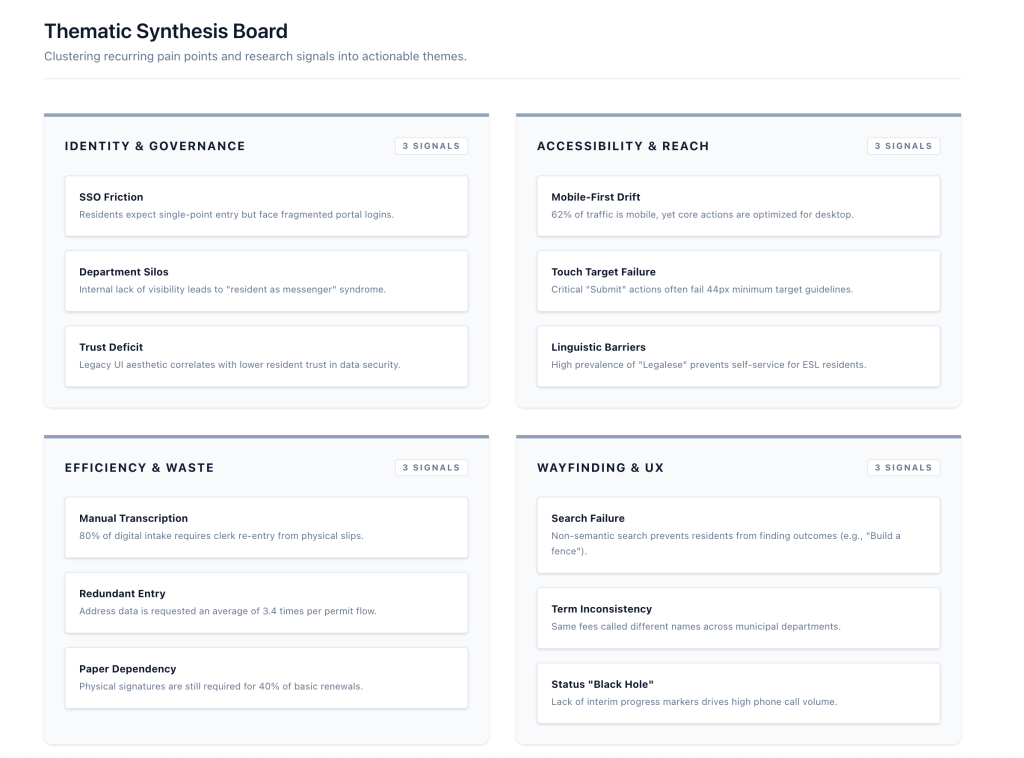Select the Term Inconsistency card

[x=738, y=617]
